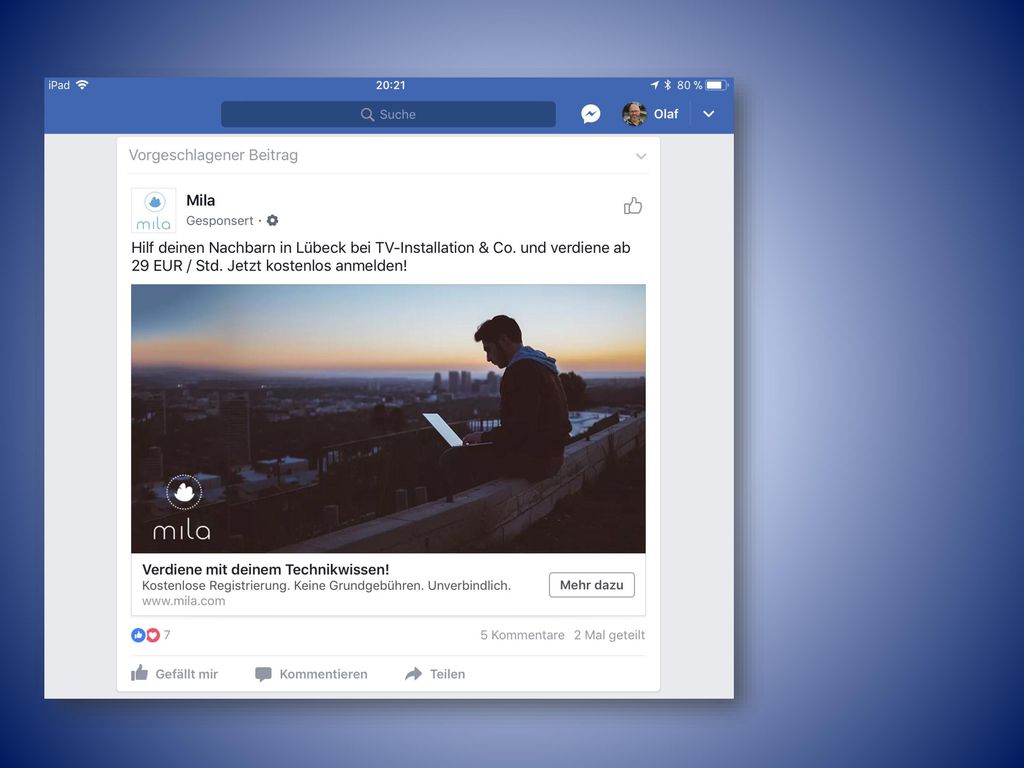
Task: Tap the Suche search field
Action: (388, 114)
